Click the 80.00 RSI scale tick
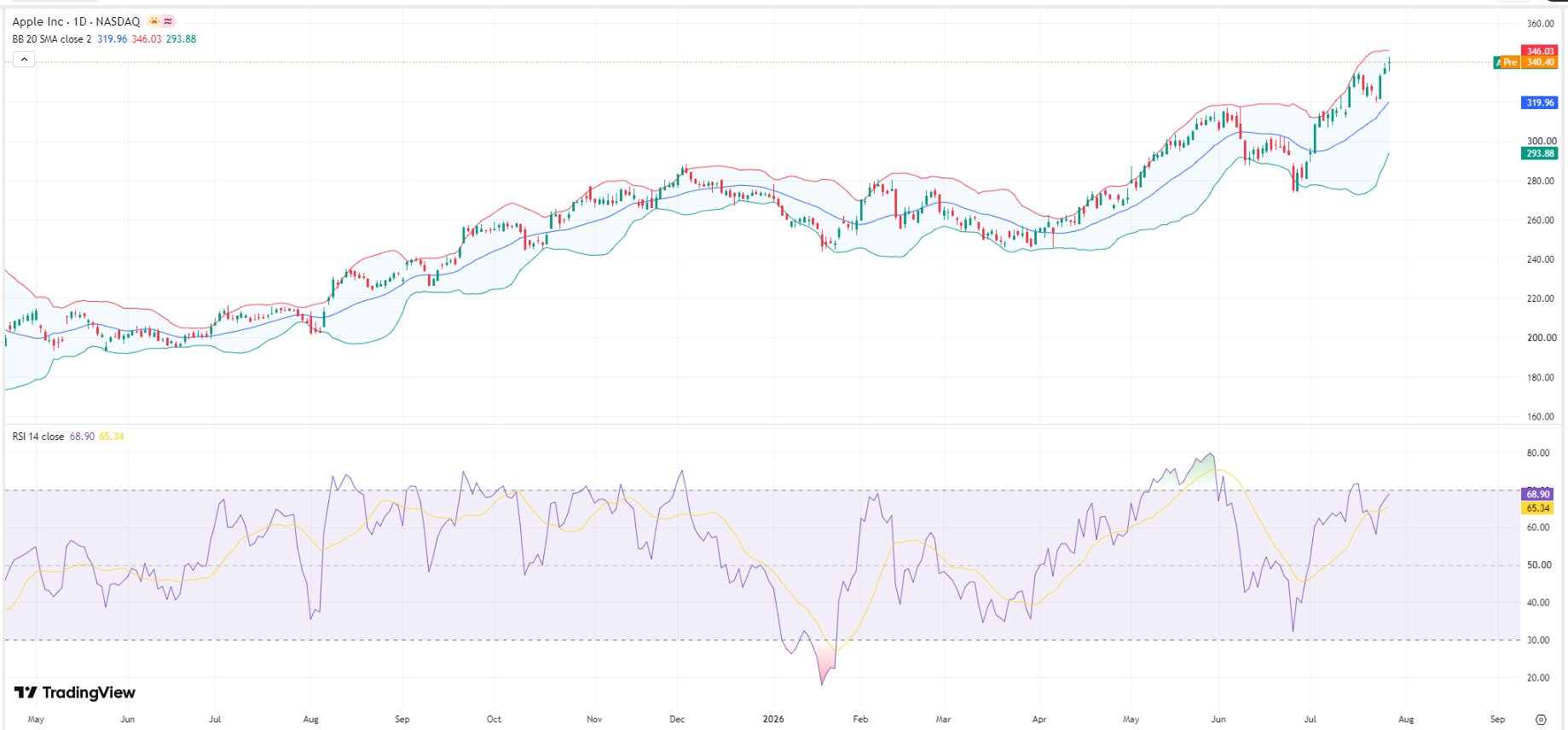Viewport: 1568px width, 730px height. 1538,453
